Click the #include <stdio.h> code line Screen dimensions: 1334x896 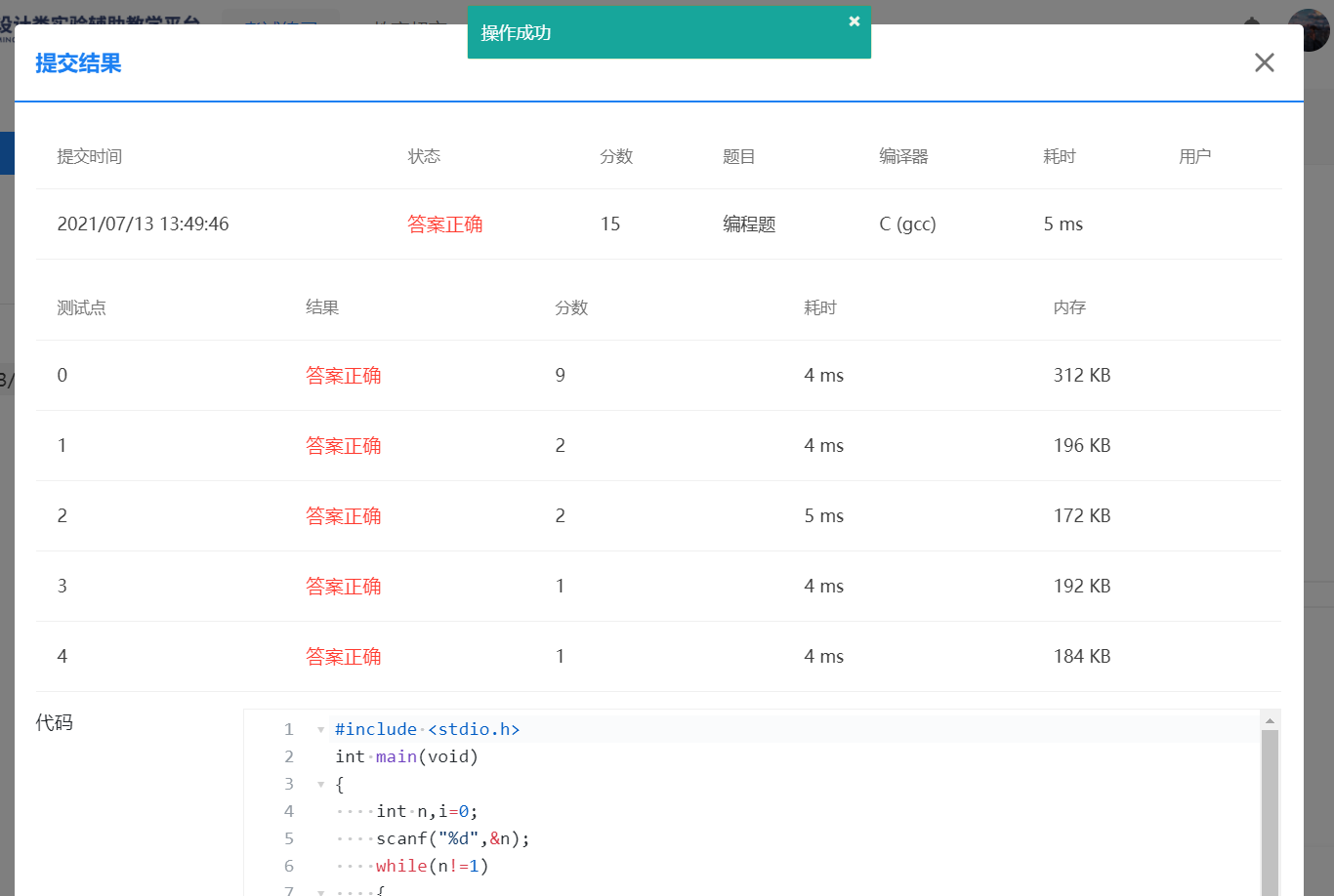pyautogui.click(x=427, y=730)
